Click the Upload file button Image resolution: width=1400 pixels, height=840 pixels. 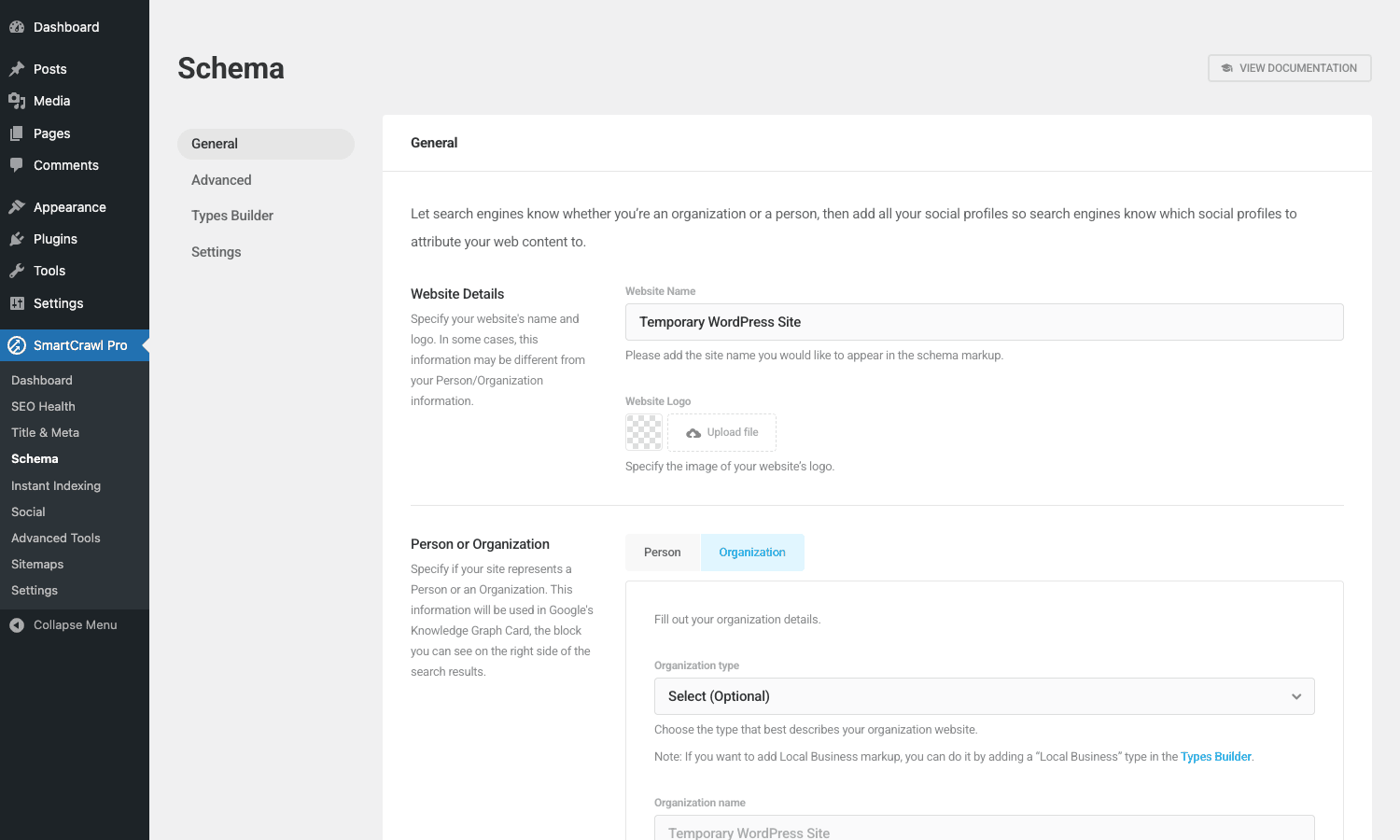click(x=721, y=433)
